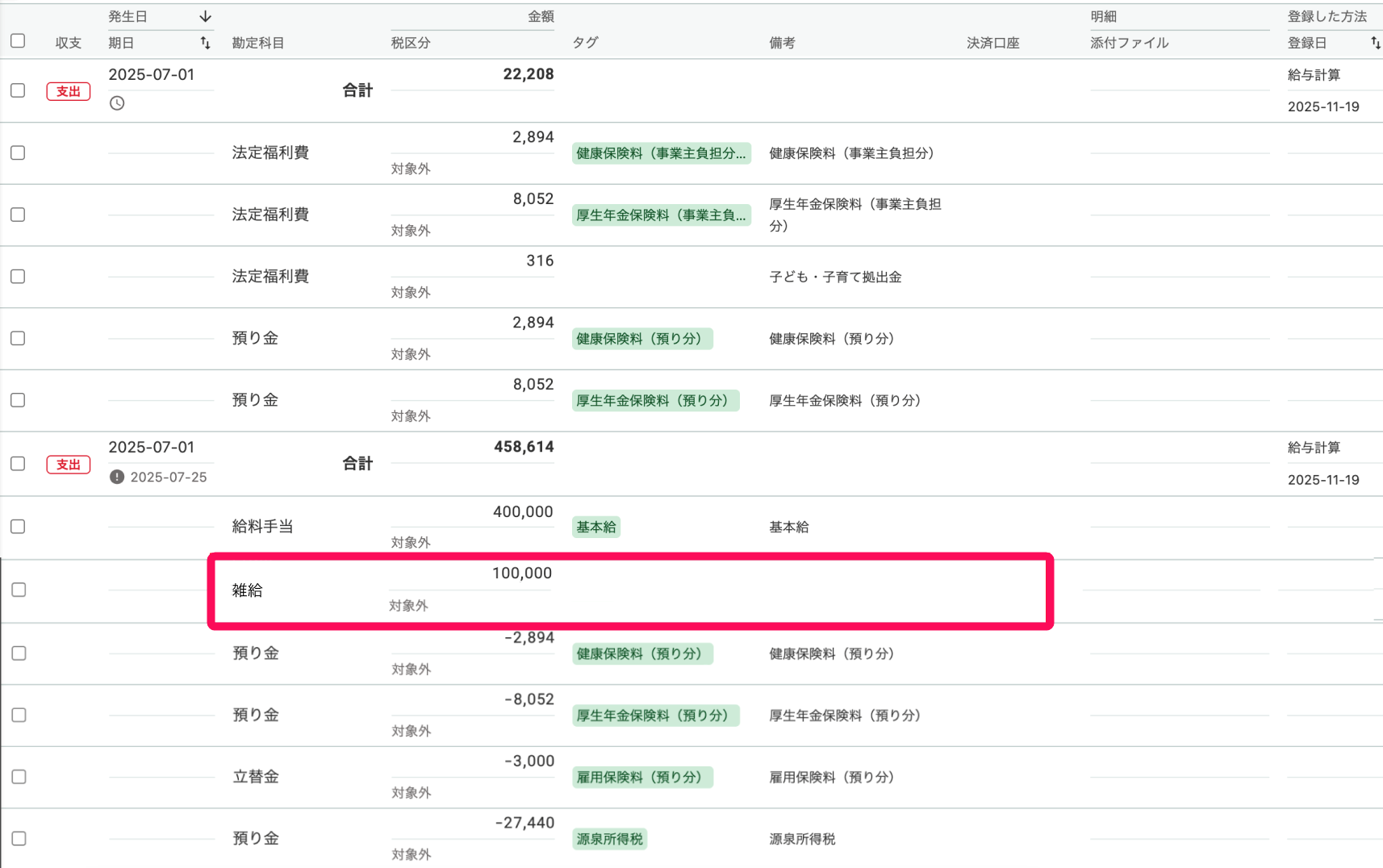1383x868 pixels.
Task: Click 2025-11-19 date on 458,614 row
Action: (1323, 480)
